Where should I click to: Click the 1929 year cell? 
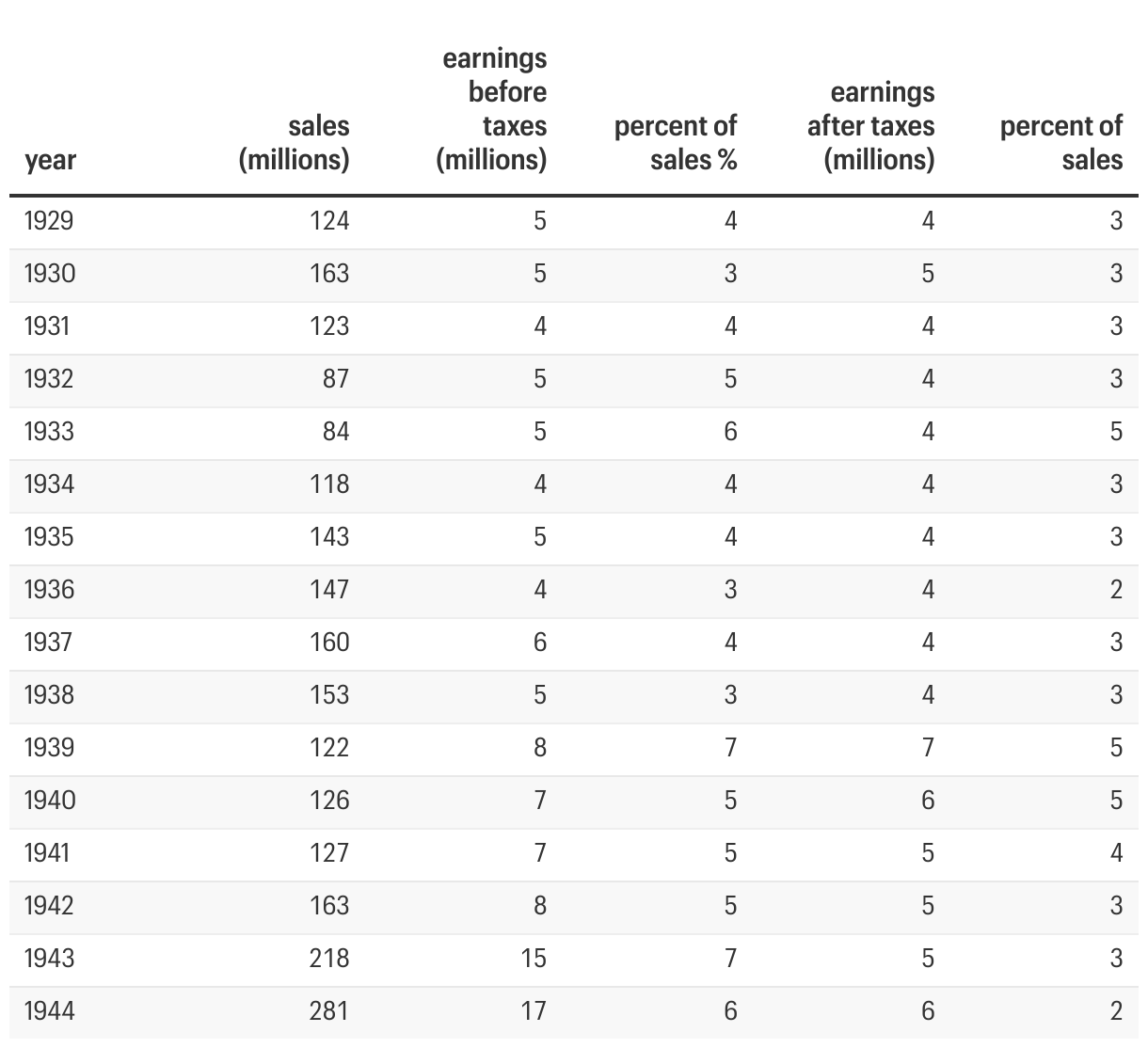point(49,221)
